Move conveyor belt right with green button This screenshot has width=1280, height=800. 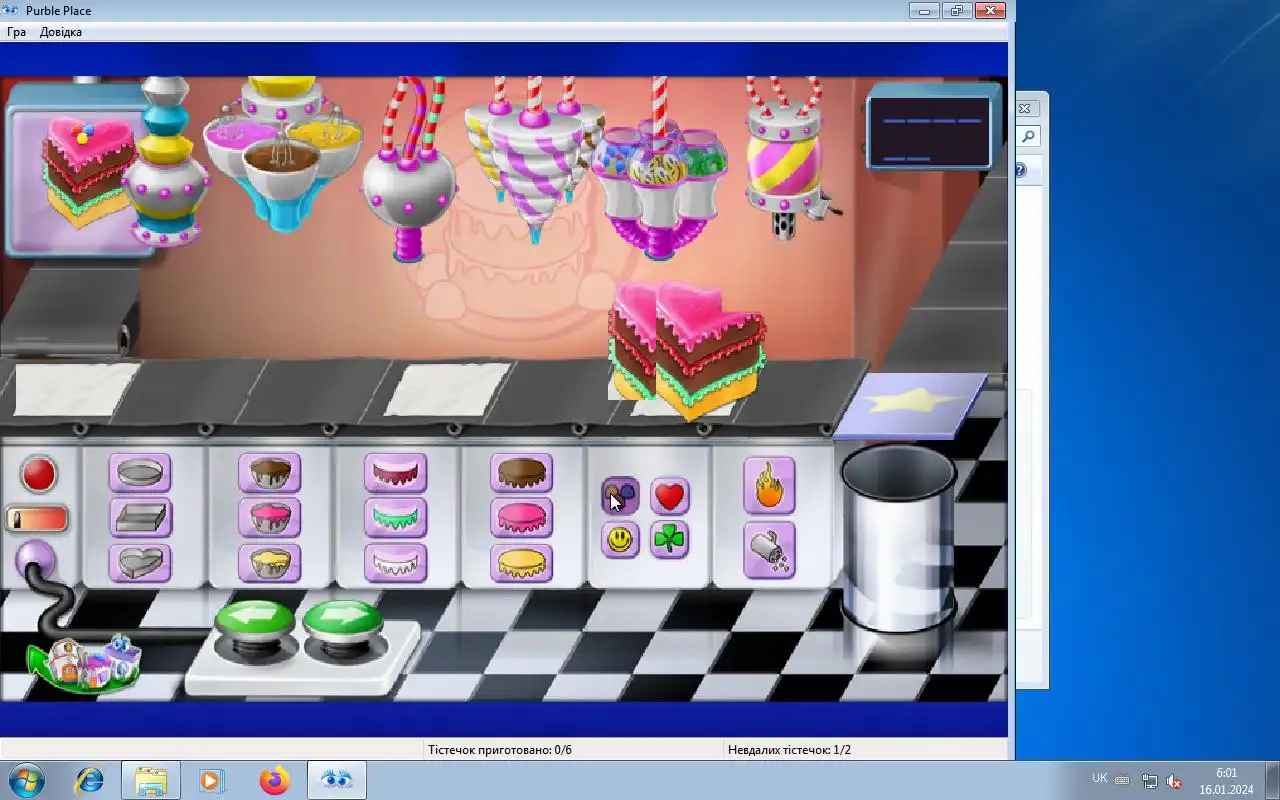[344, 622]
